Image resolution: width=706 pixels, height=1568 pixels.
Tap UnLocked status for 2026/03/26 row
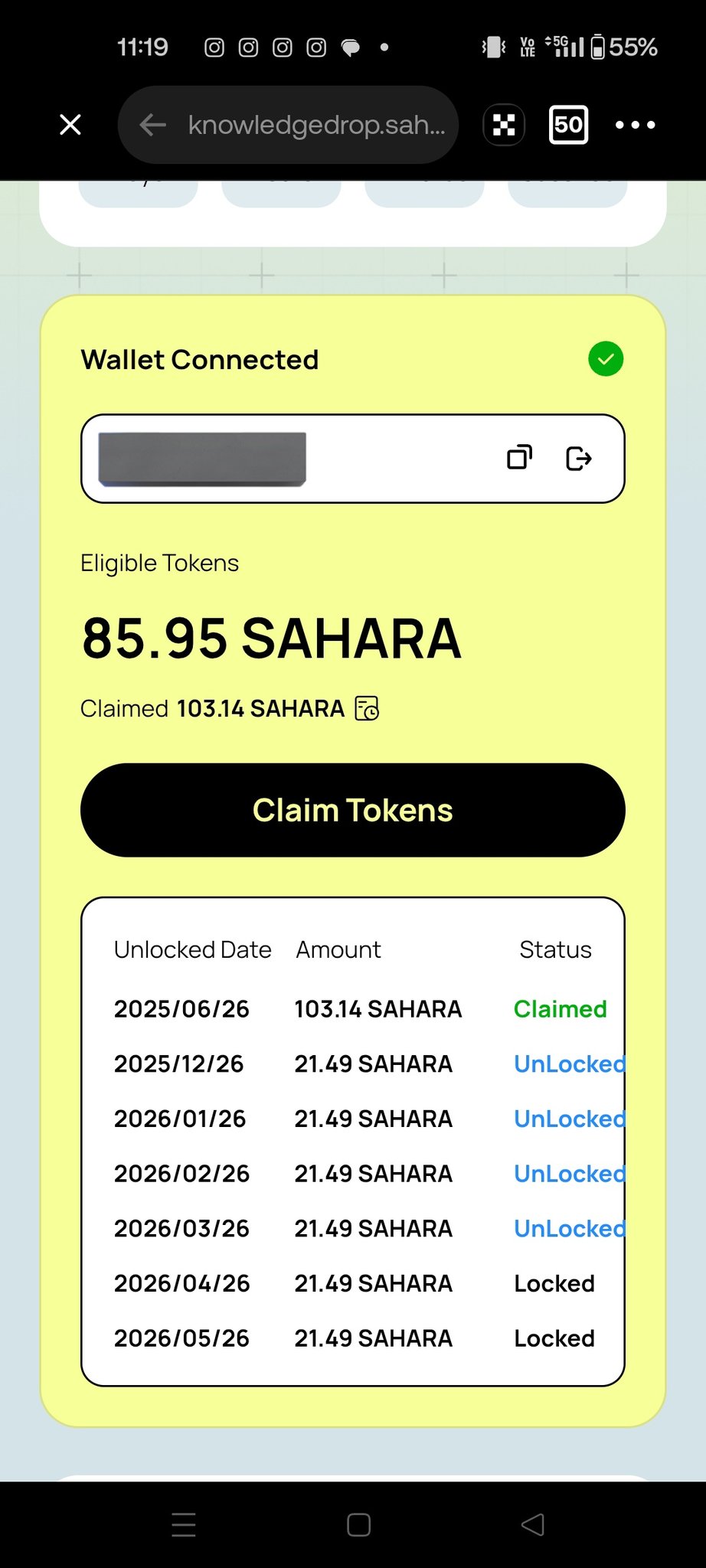click(x=569, y=1229)
